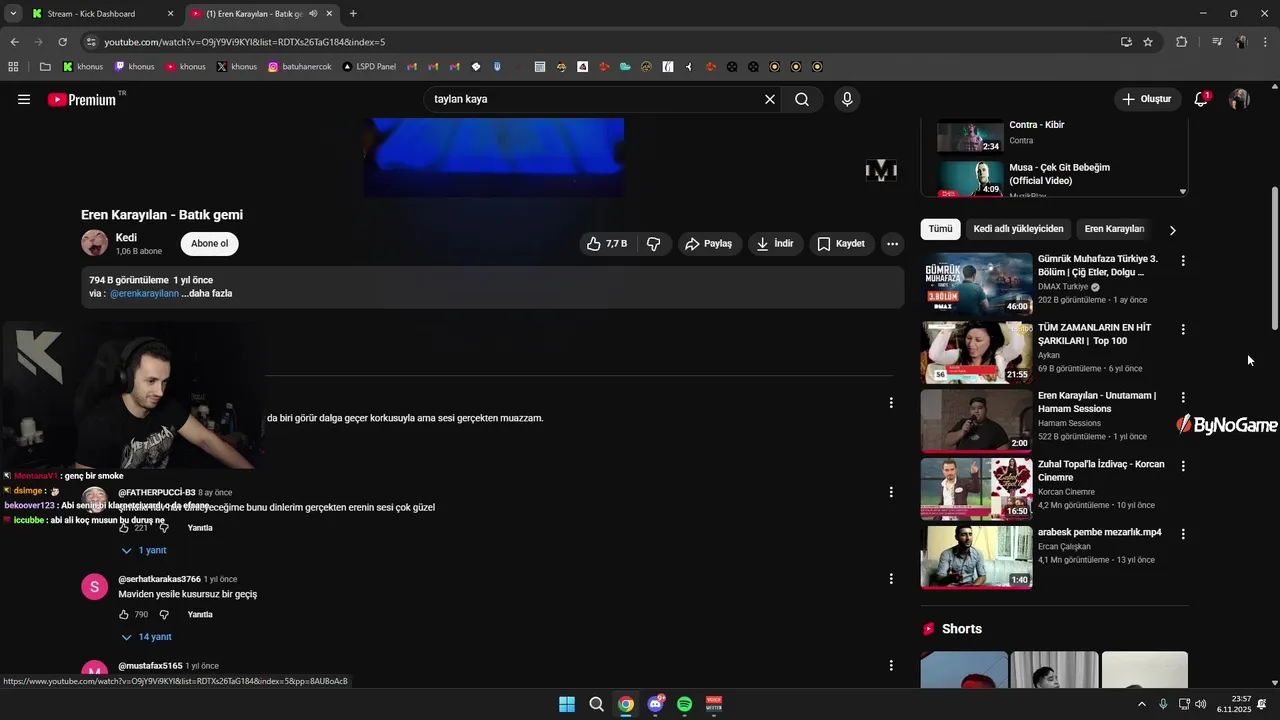Open arabesk pembe mezarlık.mp4 title
1280x720 pixels.
pyautogui.click(x=1100, y=533)
